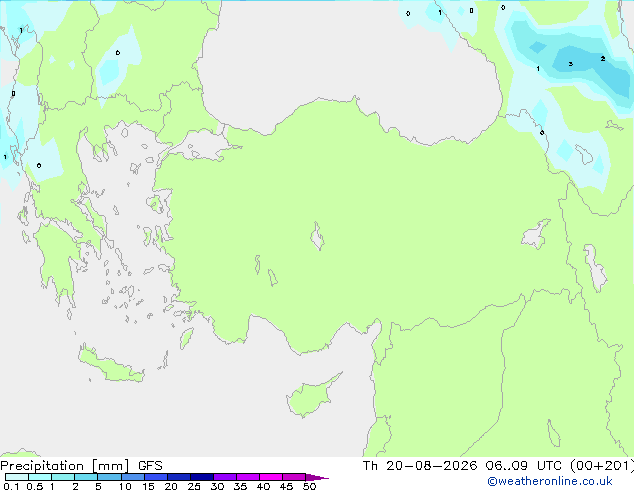Screen dimensions: 634x490
Task: Click the '25' legend scale label
Action: tap(194, 486)
